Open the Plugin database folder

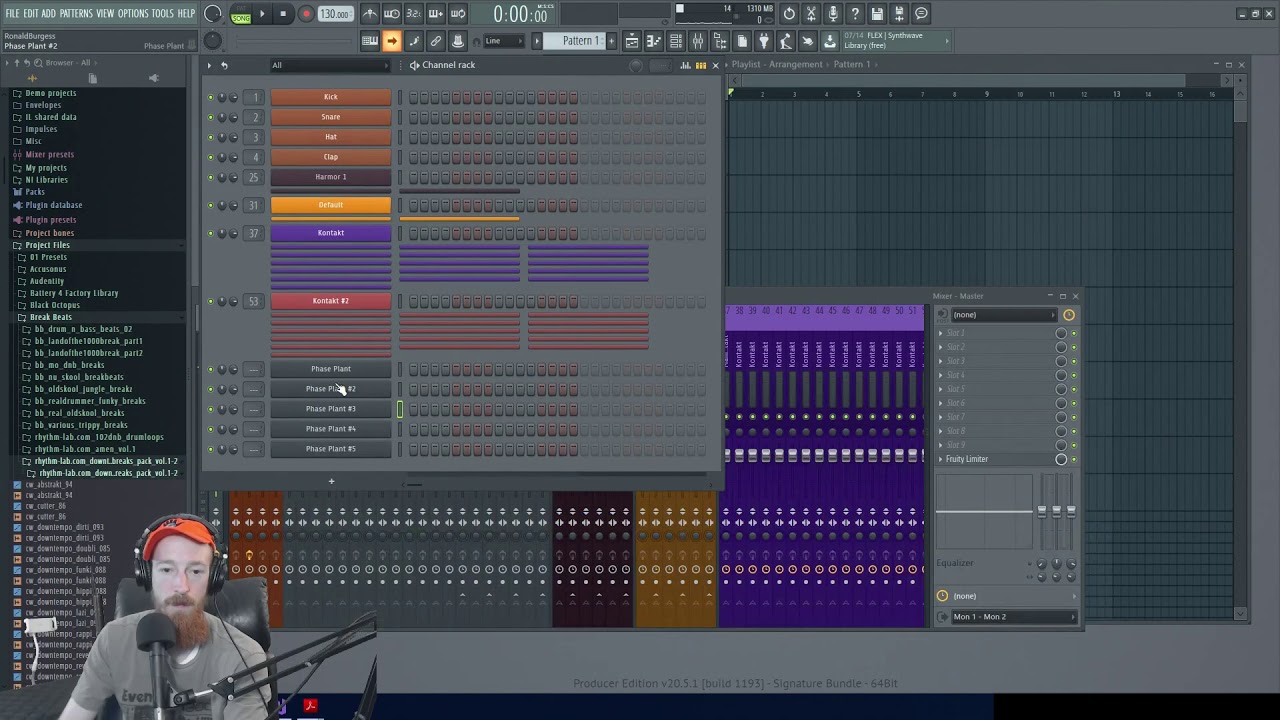point(53,206)
